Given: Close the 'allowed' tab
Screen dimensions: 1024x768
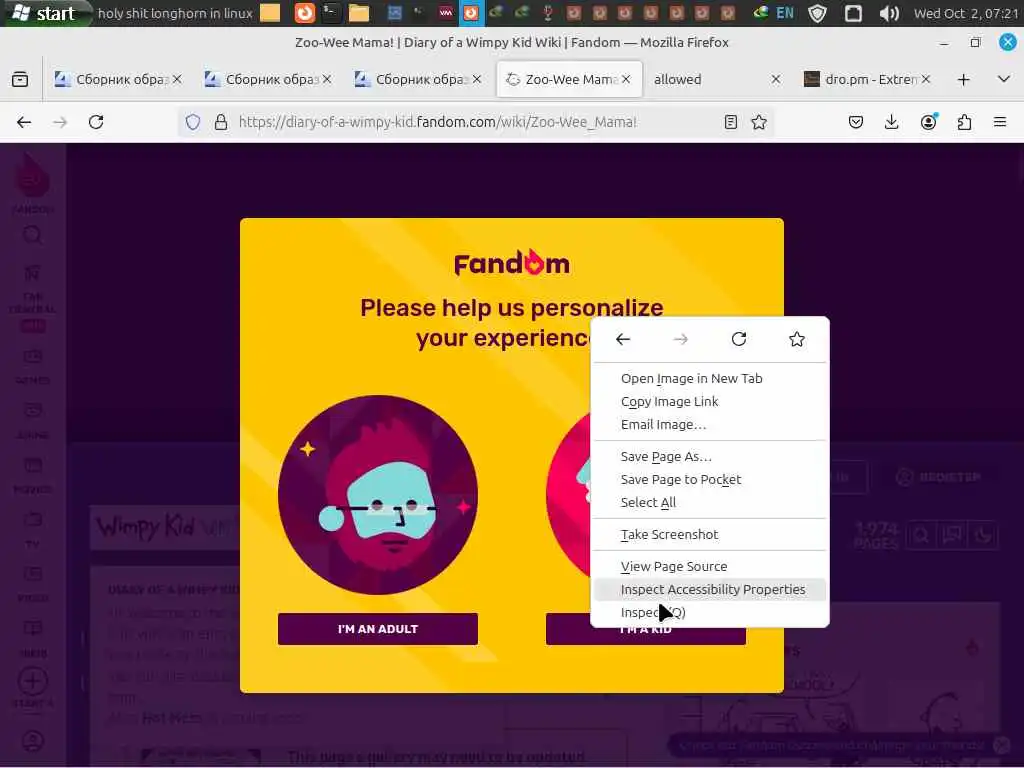Looking at the screenshot, I should click(x=775, y=79).
